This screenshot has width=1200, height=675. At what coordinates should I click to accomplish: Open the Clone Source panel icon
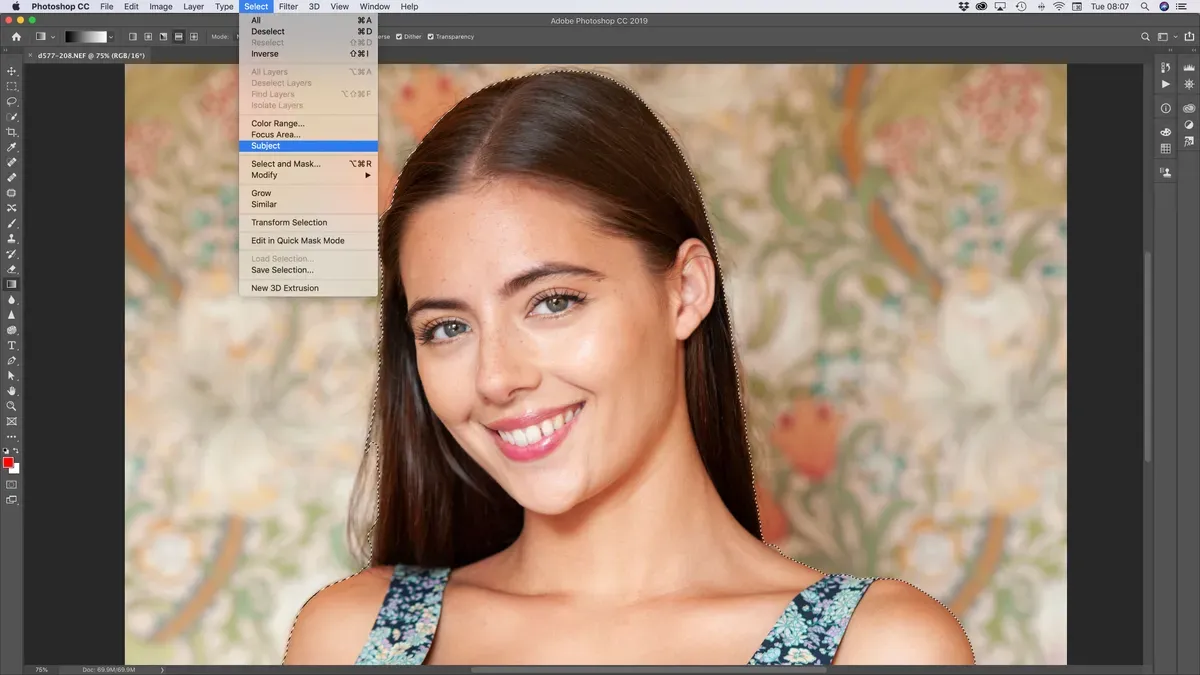[1165, 172]
